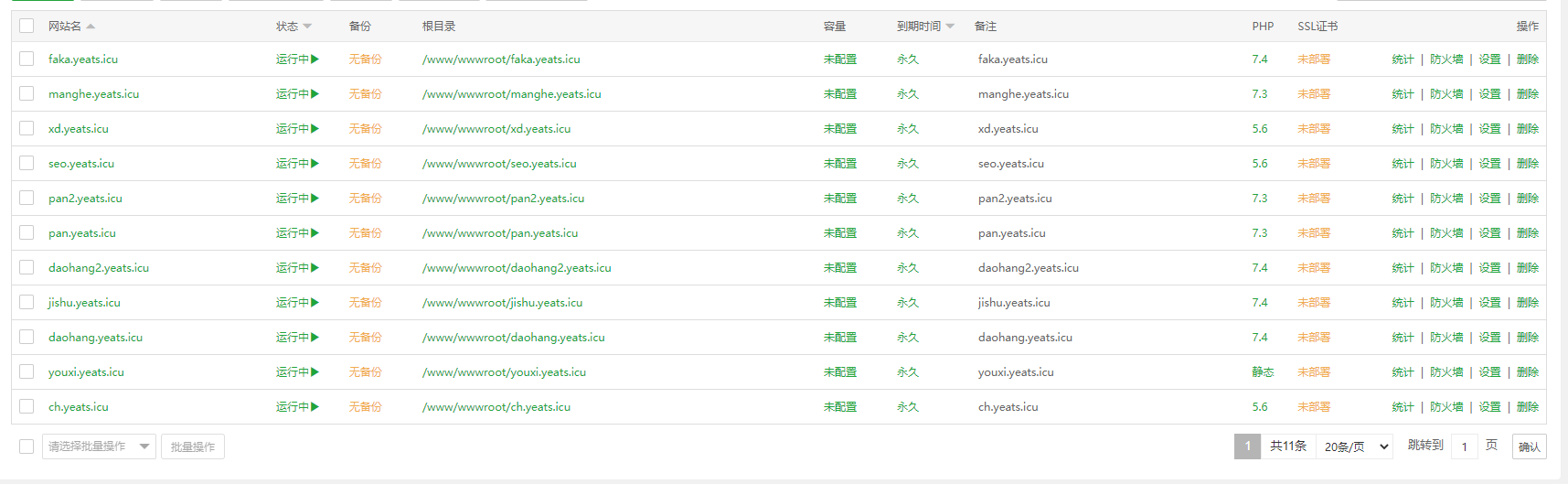Click 未部署 SSL for faka.yeats.icu

[x=1314, y=59]
